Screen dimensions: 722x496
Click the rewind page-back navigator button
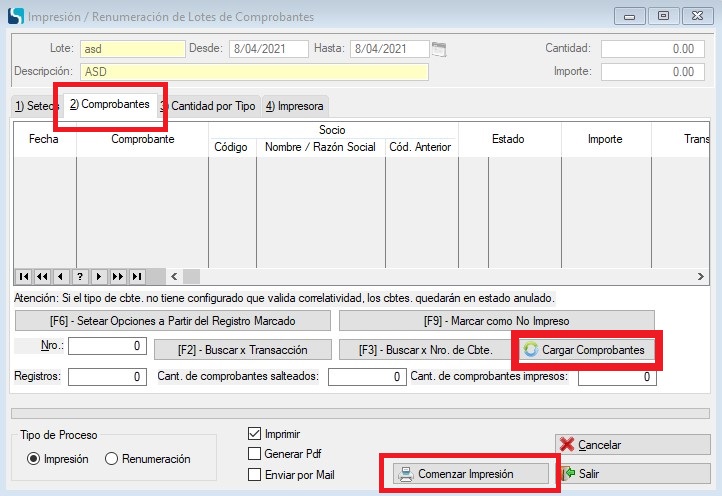pos(42,276)
